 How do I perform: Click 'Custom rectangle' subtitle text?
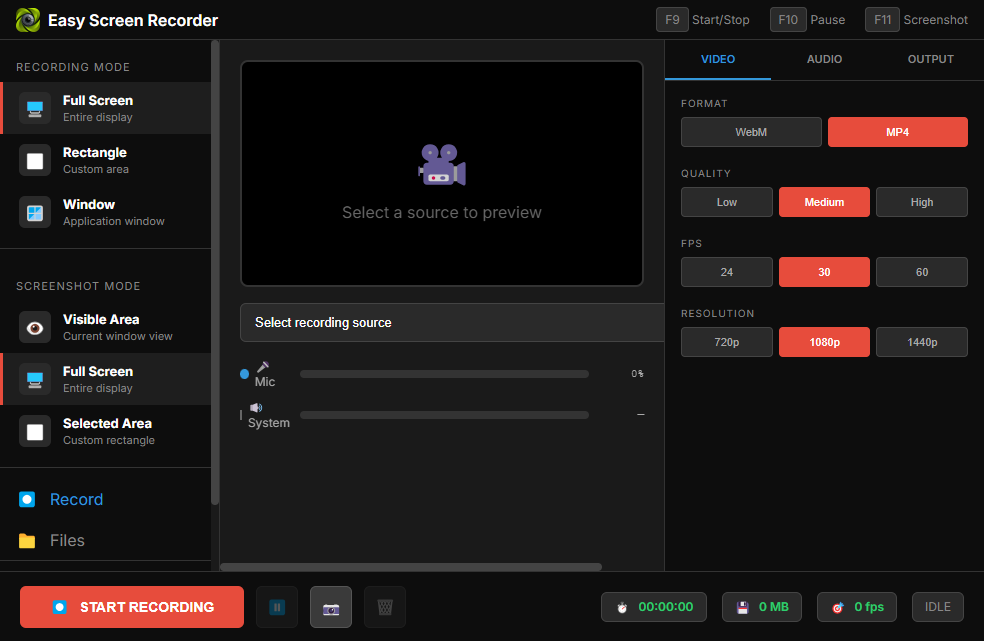(109, 440)
